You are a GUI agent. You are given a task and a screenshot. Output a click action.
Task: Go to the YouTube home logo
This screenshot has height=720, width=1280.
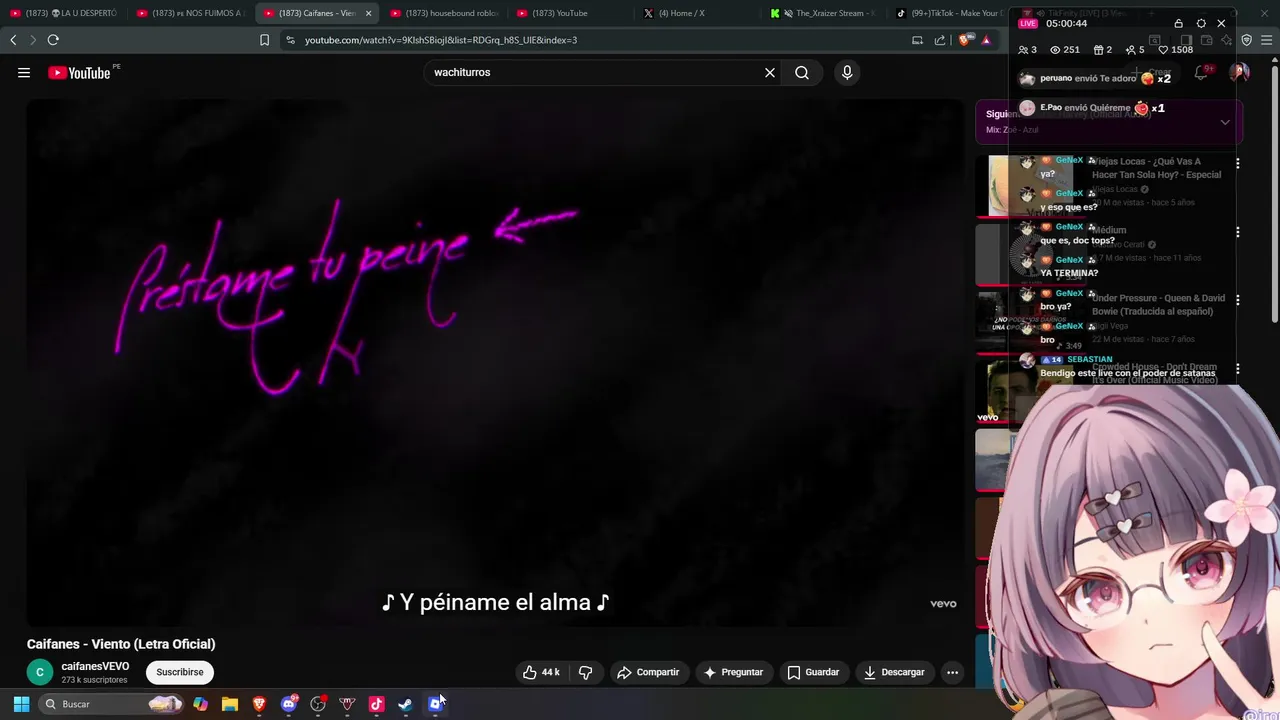[79, 72]
